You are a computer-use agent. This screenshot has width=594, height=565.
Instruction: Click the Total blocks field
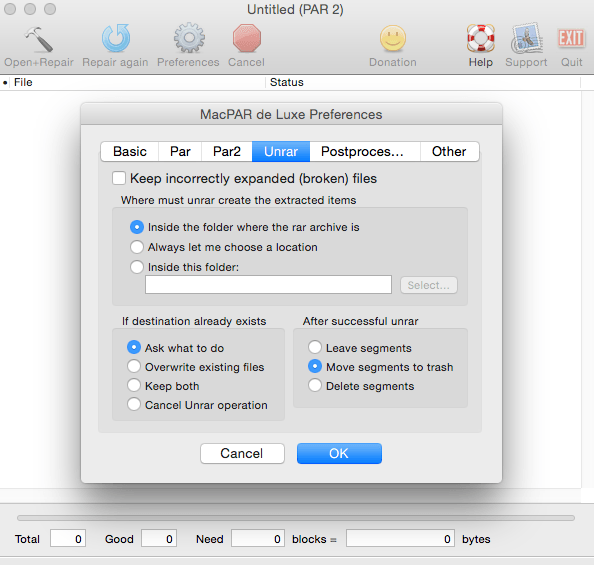pos(68,538)
